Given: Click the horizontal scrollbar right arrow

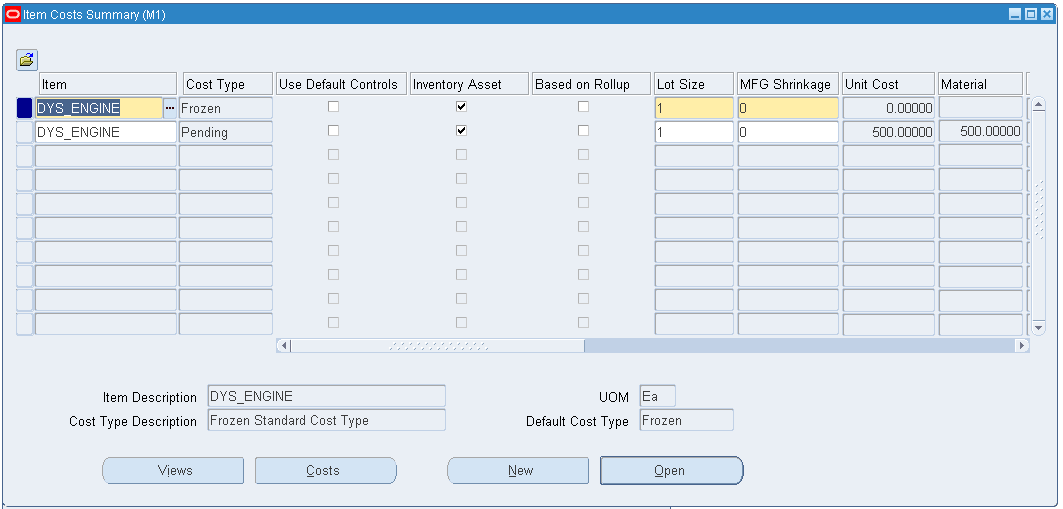Looking at the screenshot, I should 1022,346.
